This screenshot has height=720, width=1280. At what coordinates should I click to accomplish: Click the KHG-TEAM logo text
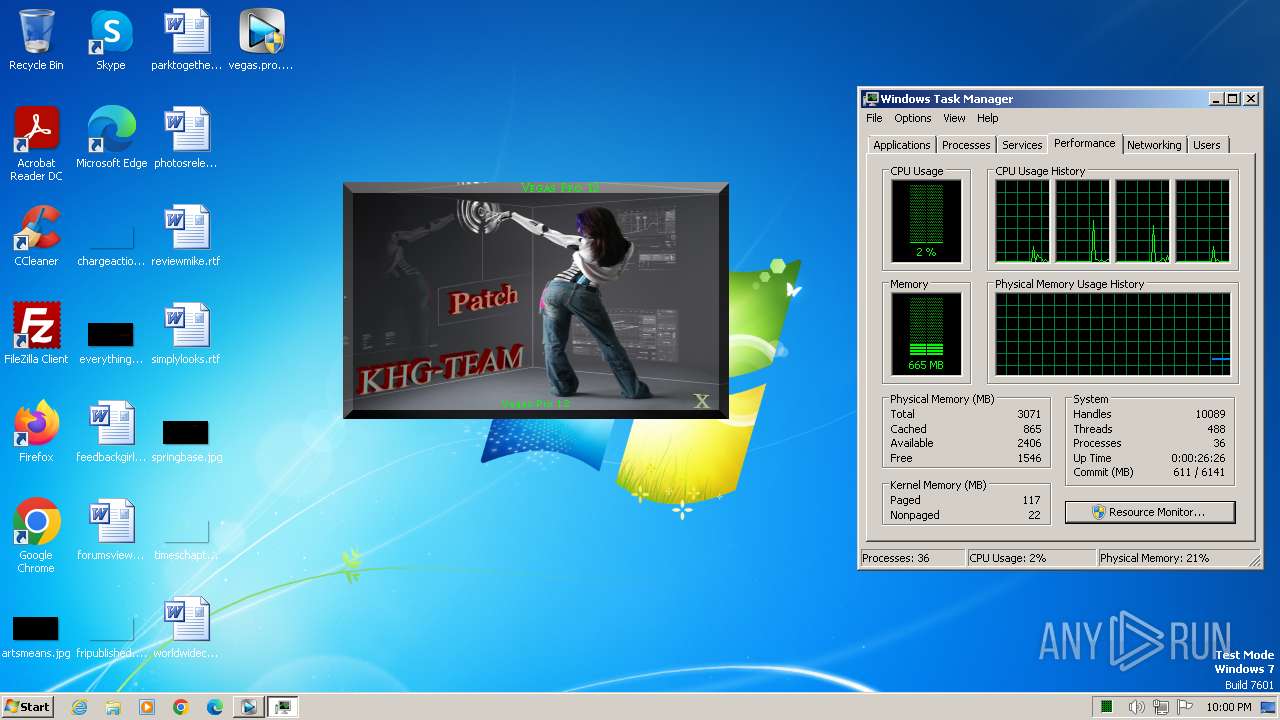click(x=440, y=369)
